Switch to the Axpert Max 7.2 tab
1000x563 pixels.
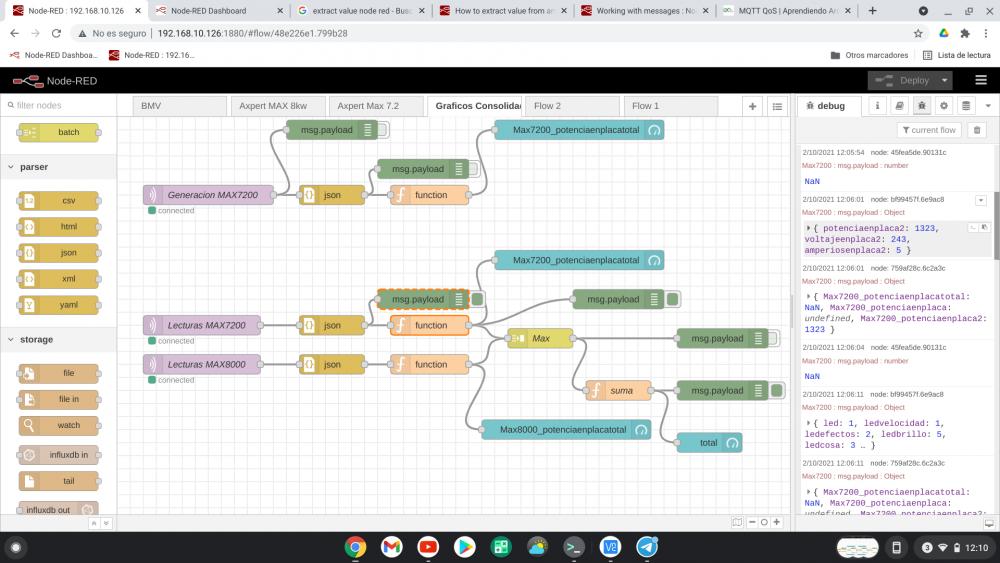pos(376,106)
